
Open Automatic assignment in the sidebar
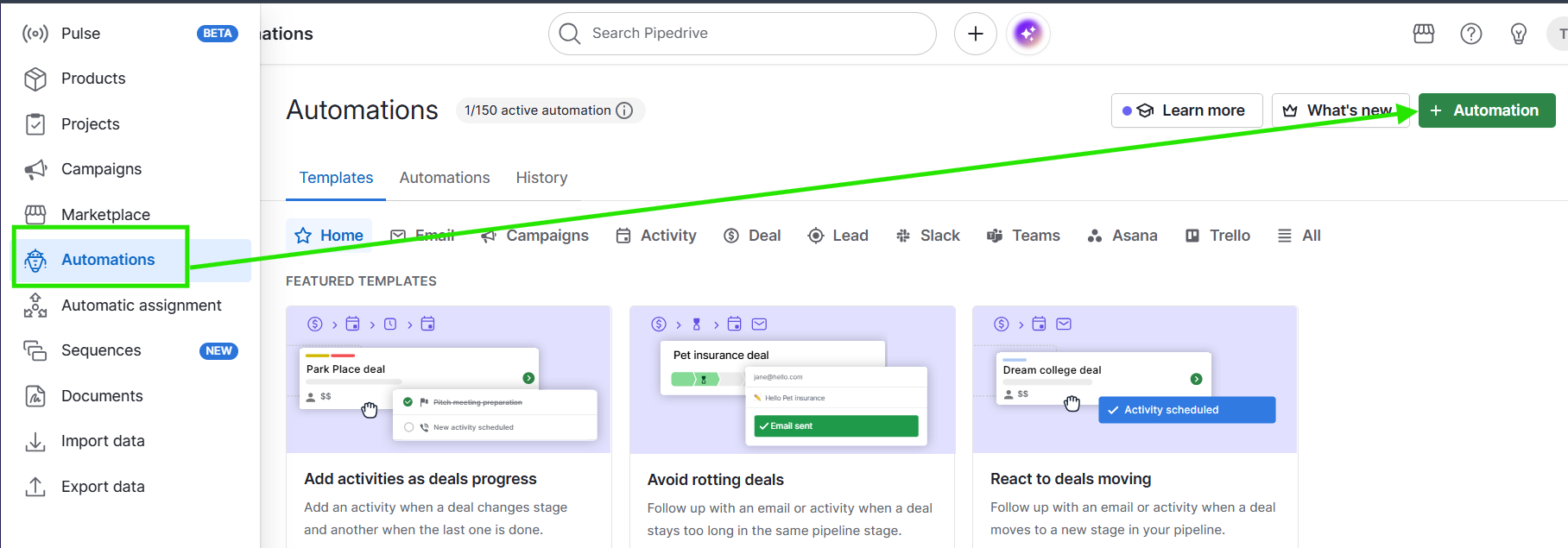click(141, 305)
